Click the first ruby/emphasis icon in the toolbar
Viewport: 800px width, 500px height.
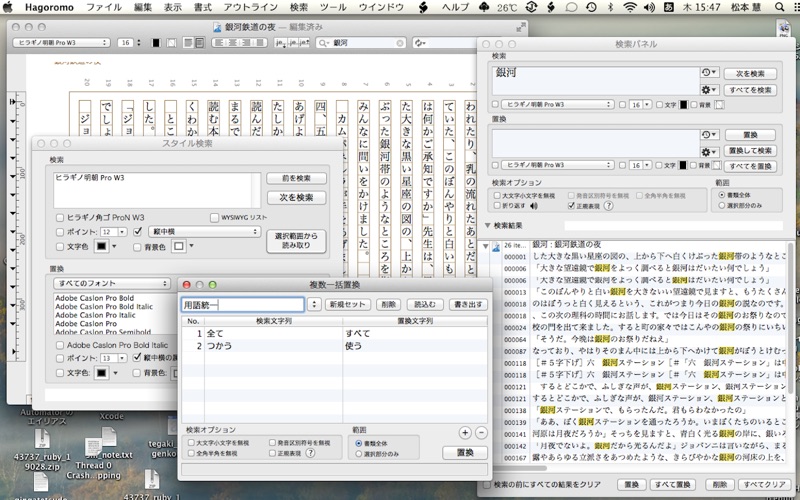point(280,43)
